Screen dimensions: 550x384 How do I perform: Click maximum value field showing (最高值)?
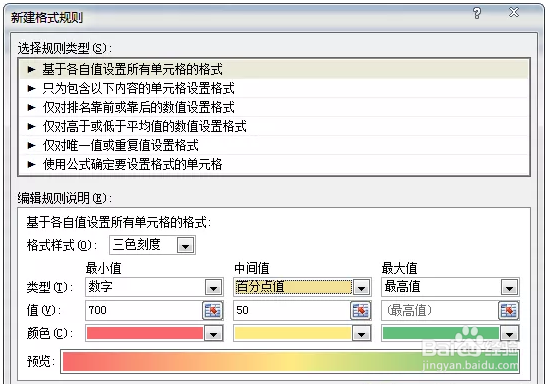440,310
